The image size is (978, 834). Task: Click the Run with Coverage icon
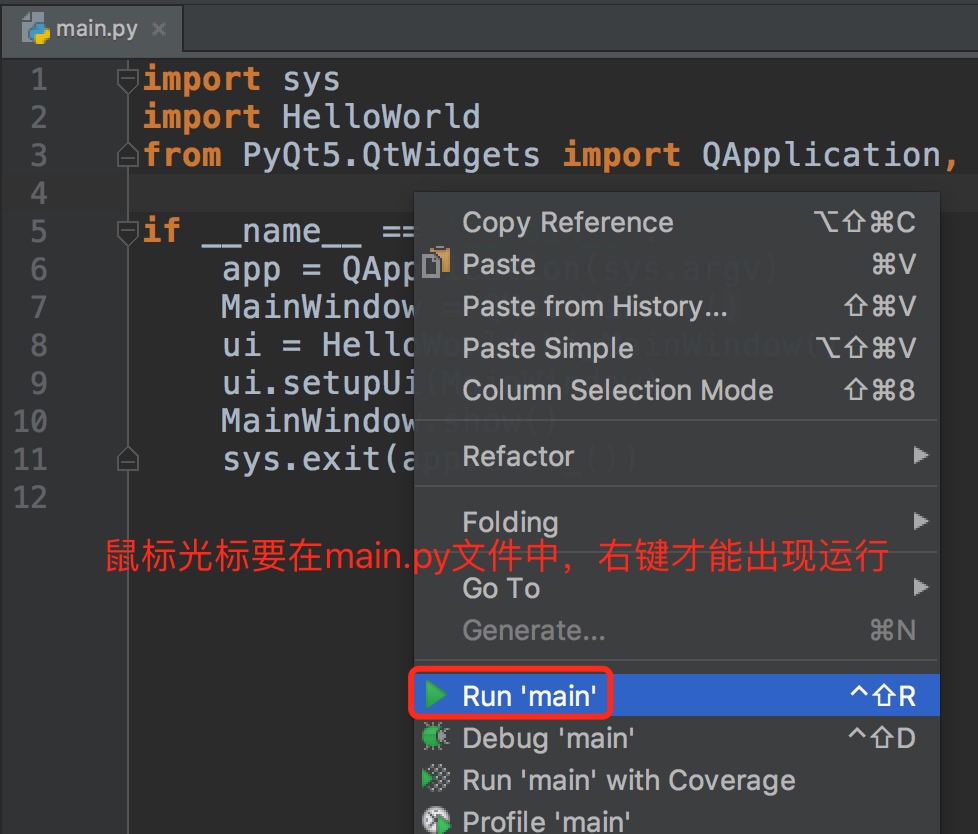coord(436,780)
